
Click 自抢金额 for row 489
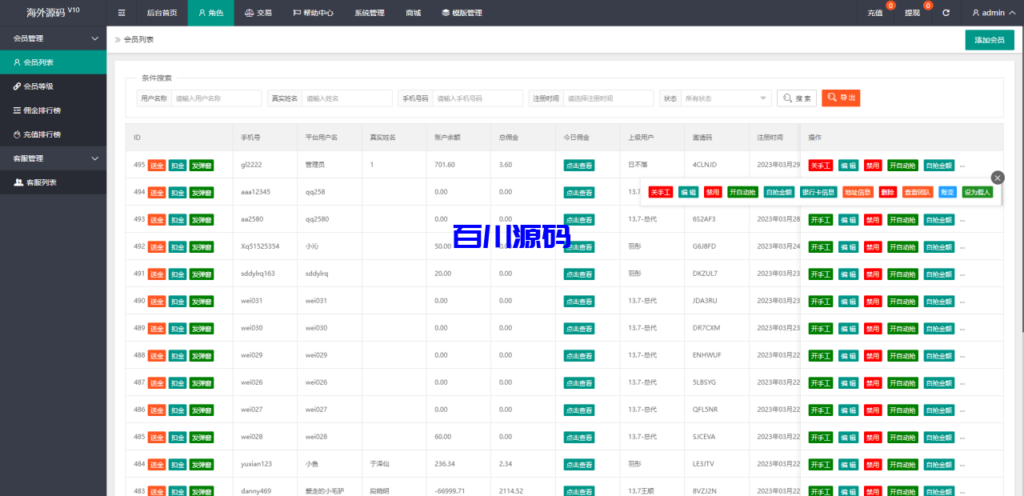pos(939,328)
